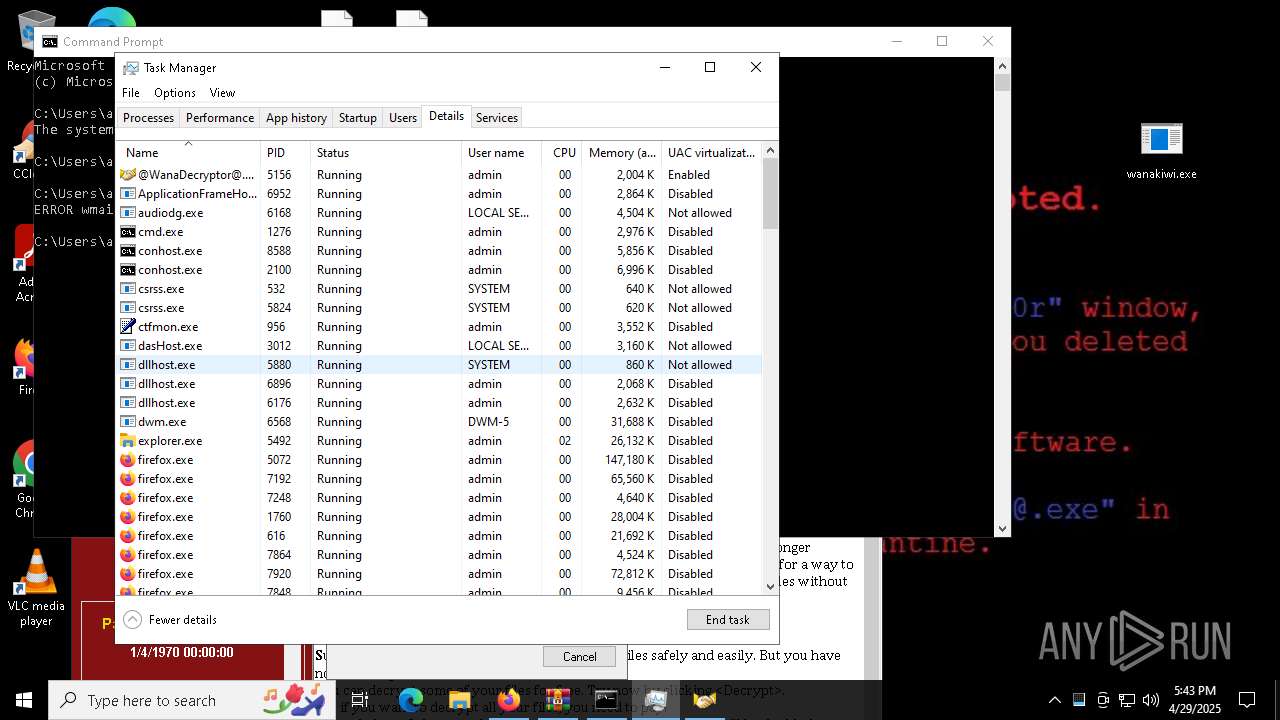
Task: Select dllhost.exe row with PID 6896
Action: 439,384
